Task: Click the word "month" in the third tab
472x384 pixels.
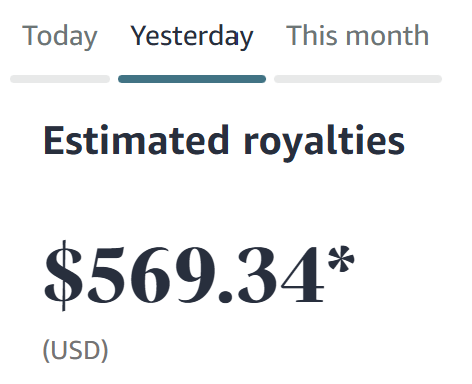Action: click(387, 35)
